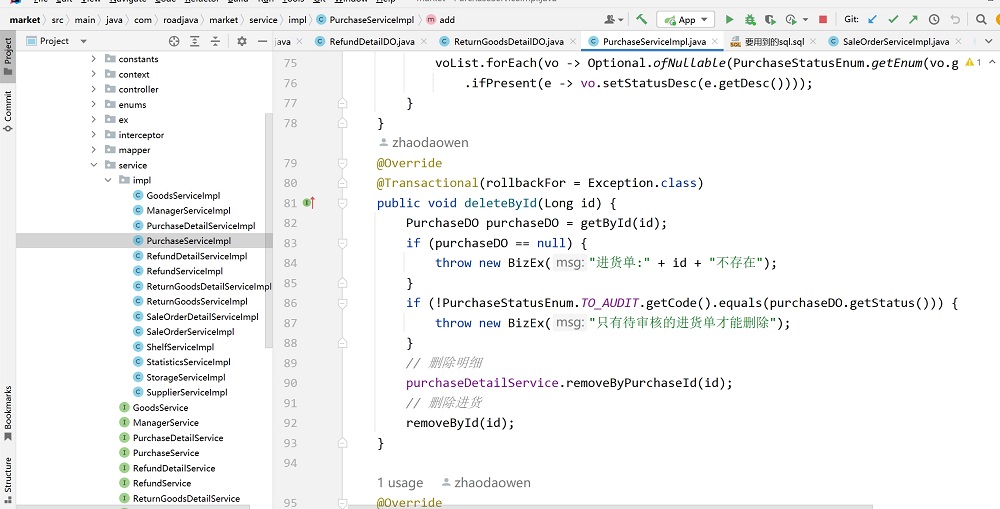Start debugging with the bug icon
Image resolution: width=1000 pixels, height=509 pixels.
pyautogui.click(x=750, y=20)
